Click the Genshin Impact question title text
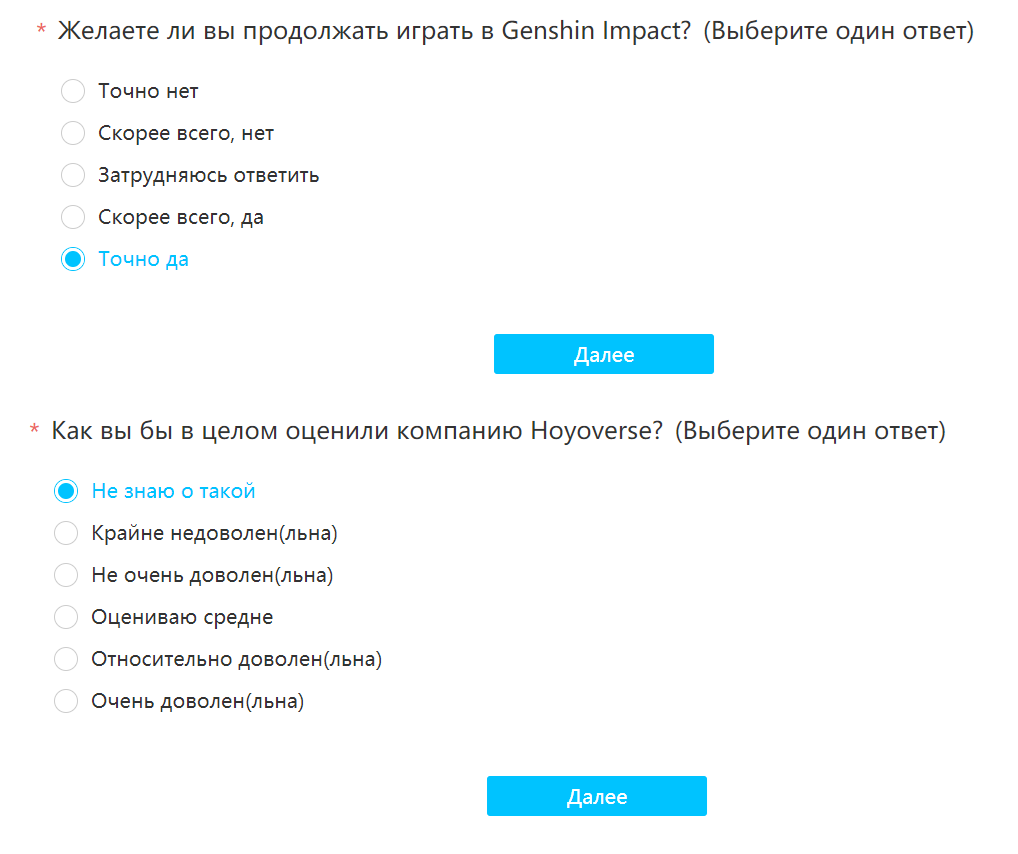The width and height of the screenshot is (1018, 854). (x=374, y=31)
